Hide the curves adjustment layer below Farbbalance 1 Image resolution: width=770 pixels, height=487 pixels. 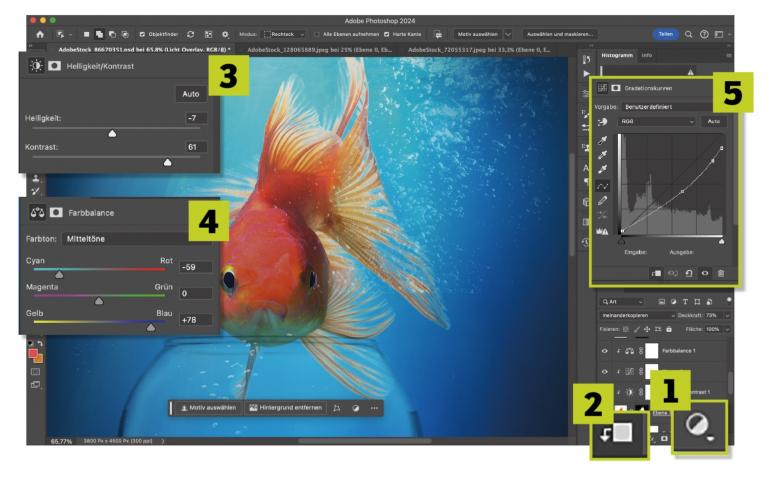pos(605,372)
